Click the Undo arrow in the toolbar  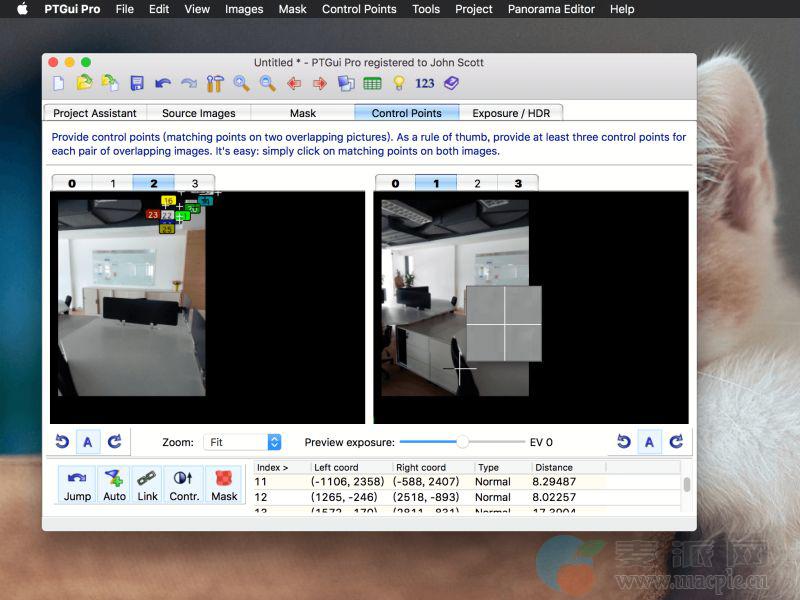click(163, 84)
